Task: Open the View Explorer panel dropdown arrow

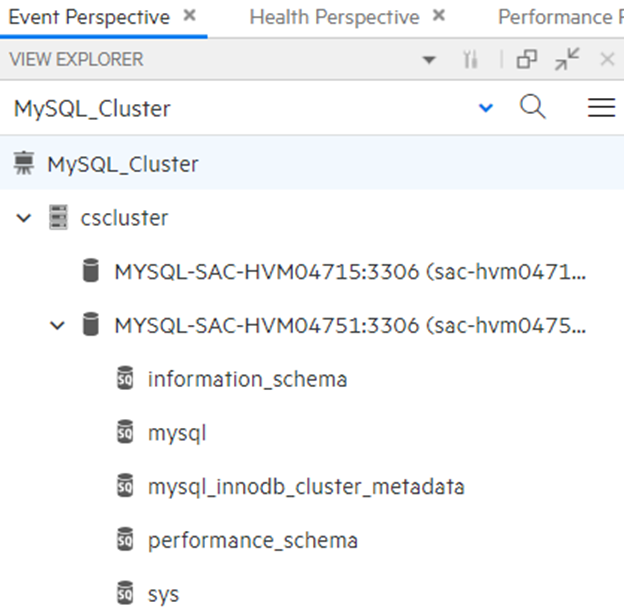Action: point(429,60)
